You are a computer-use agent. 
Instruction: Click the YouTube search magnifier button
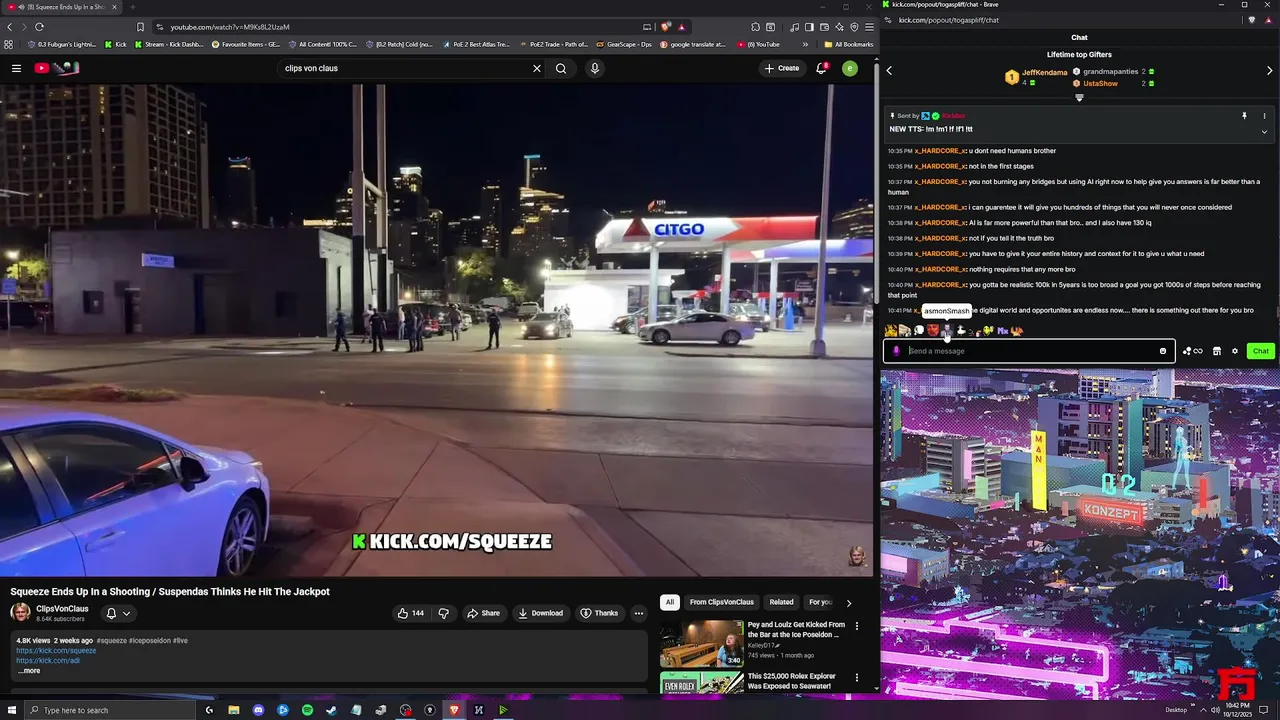pos(561,68)
